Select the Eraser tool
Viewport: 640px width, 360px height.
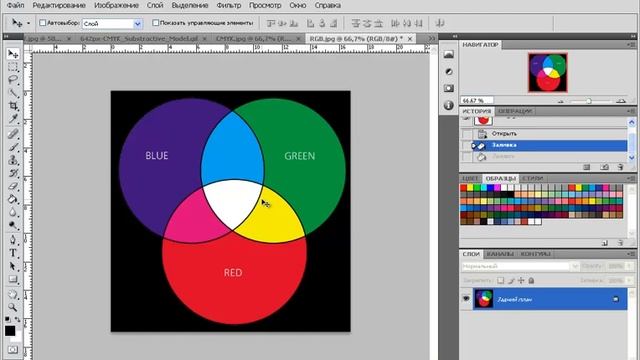[x=13, y=186]
